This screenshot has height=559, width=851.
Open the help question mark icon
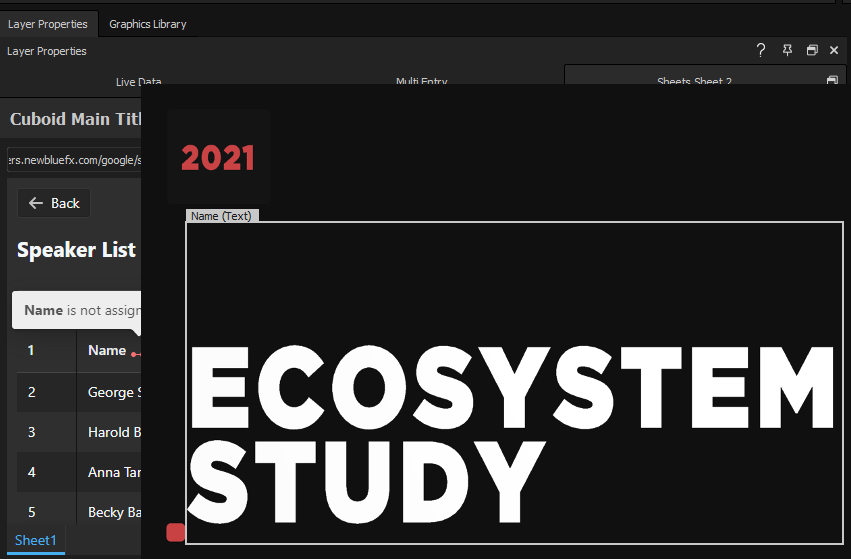pyautogui.click(x=761, y=50)
